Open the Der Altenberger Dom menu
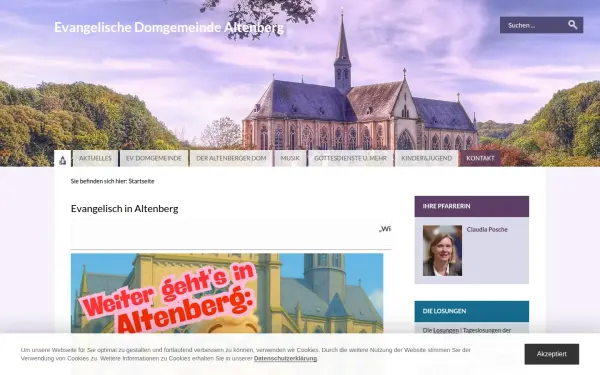The height and width of the screenshot is (375, 600). point(231,158)
